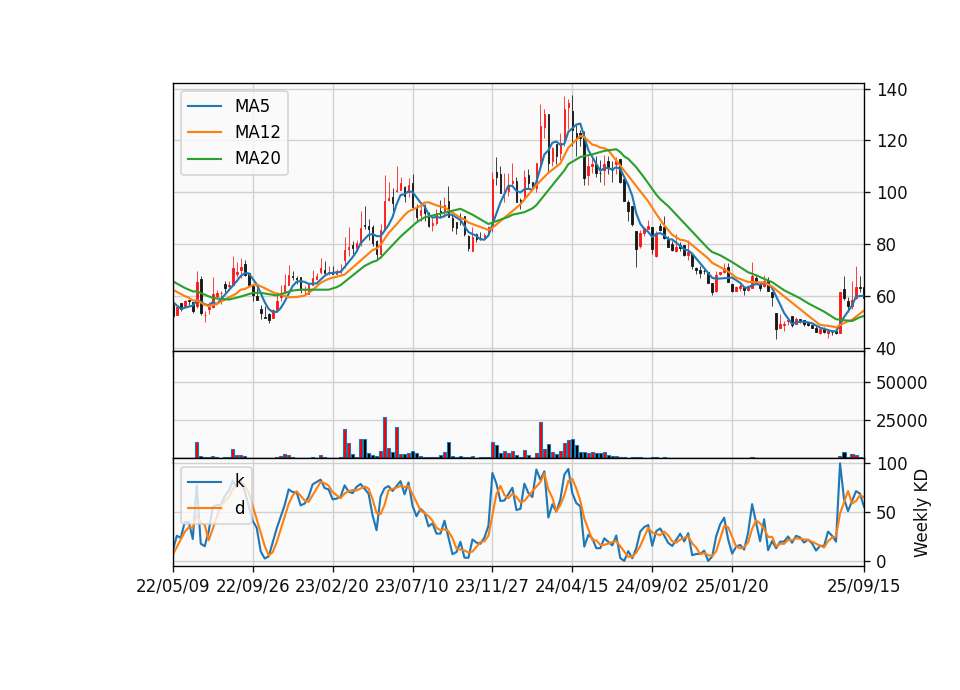Click the 140 price axis label
The image size is (960, 690).
pos(892,90)
